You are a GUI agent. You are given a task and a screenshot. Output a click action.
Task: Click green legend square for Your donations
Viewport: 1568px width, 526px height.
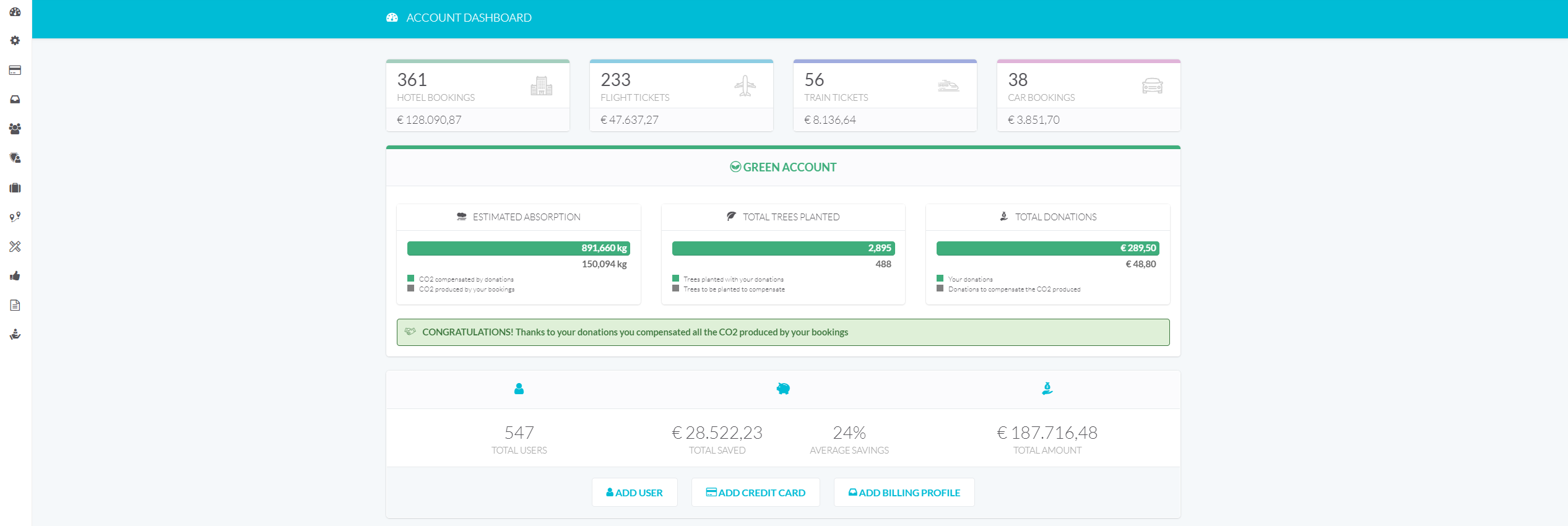940,278
